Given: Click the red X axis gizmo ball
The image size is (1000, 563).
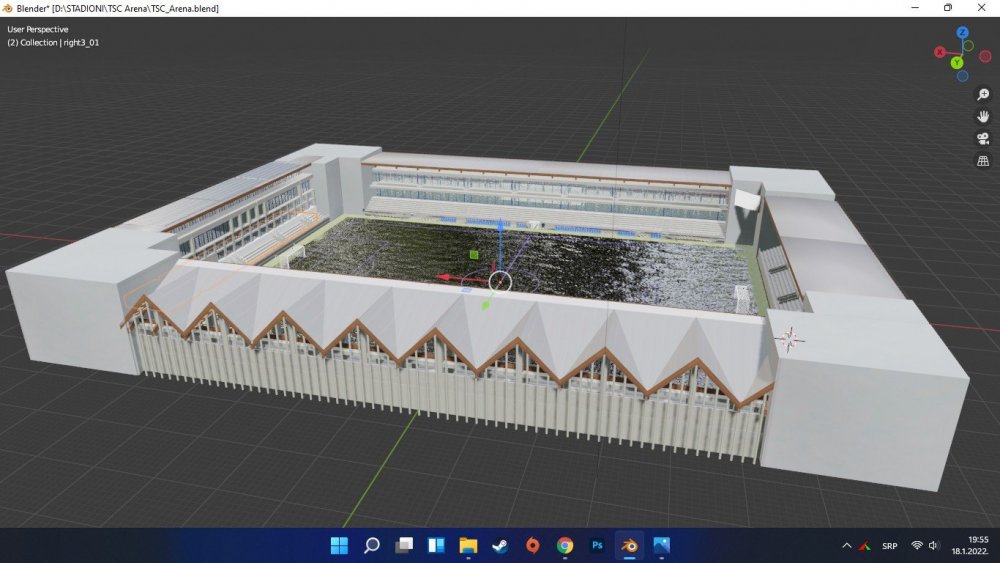Looking at the screenshot, I should tap(940, 52).
